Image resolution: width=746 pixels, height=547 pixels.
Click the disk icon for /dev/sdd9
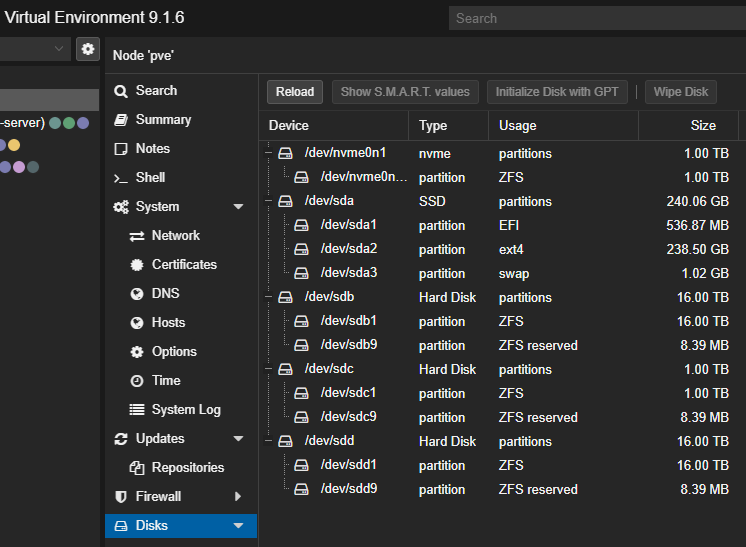coord(301,489)
